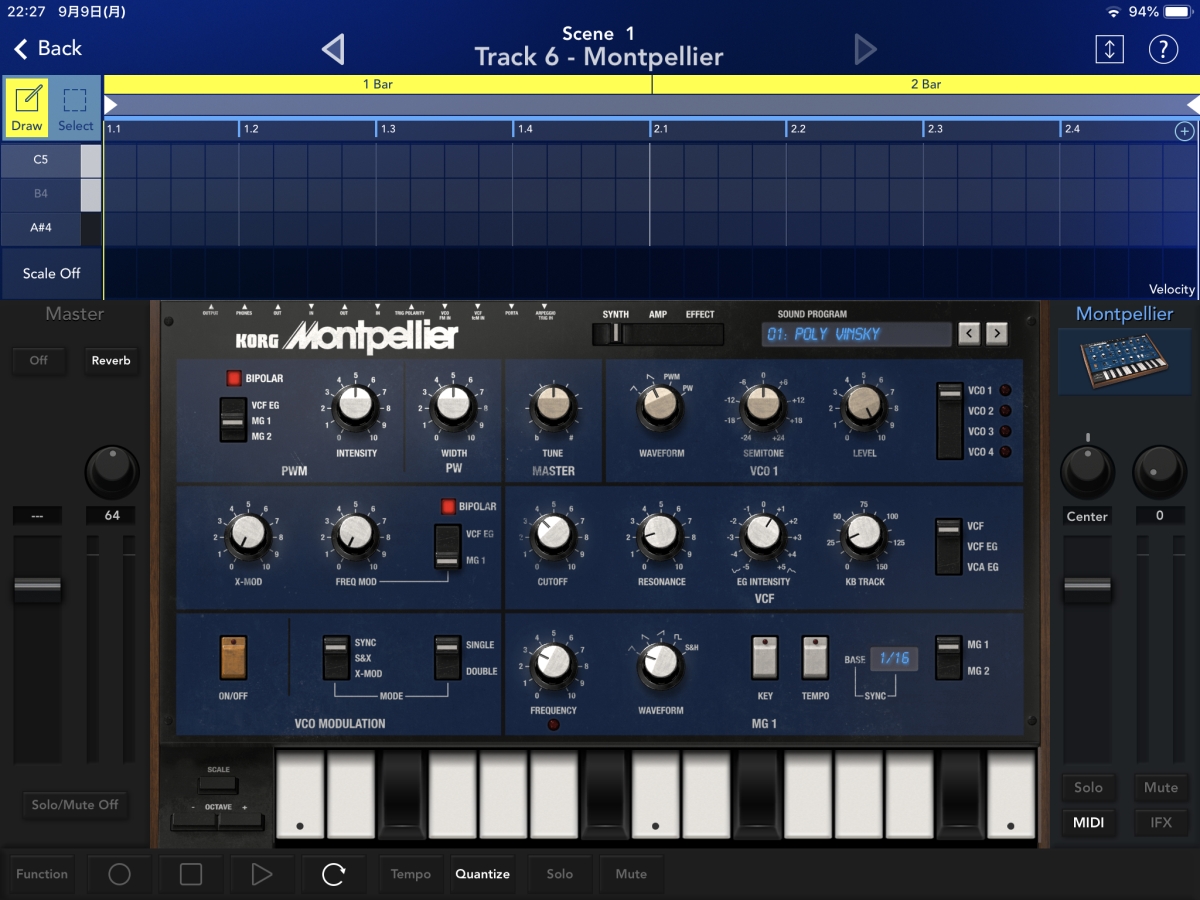
Task: Go to next sound program arrow
Action: 996,334
